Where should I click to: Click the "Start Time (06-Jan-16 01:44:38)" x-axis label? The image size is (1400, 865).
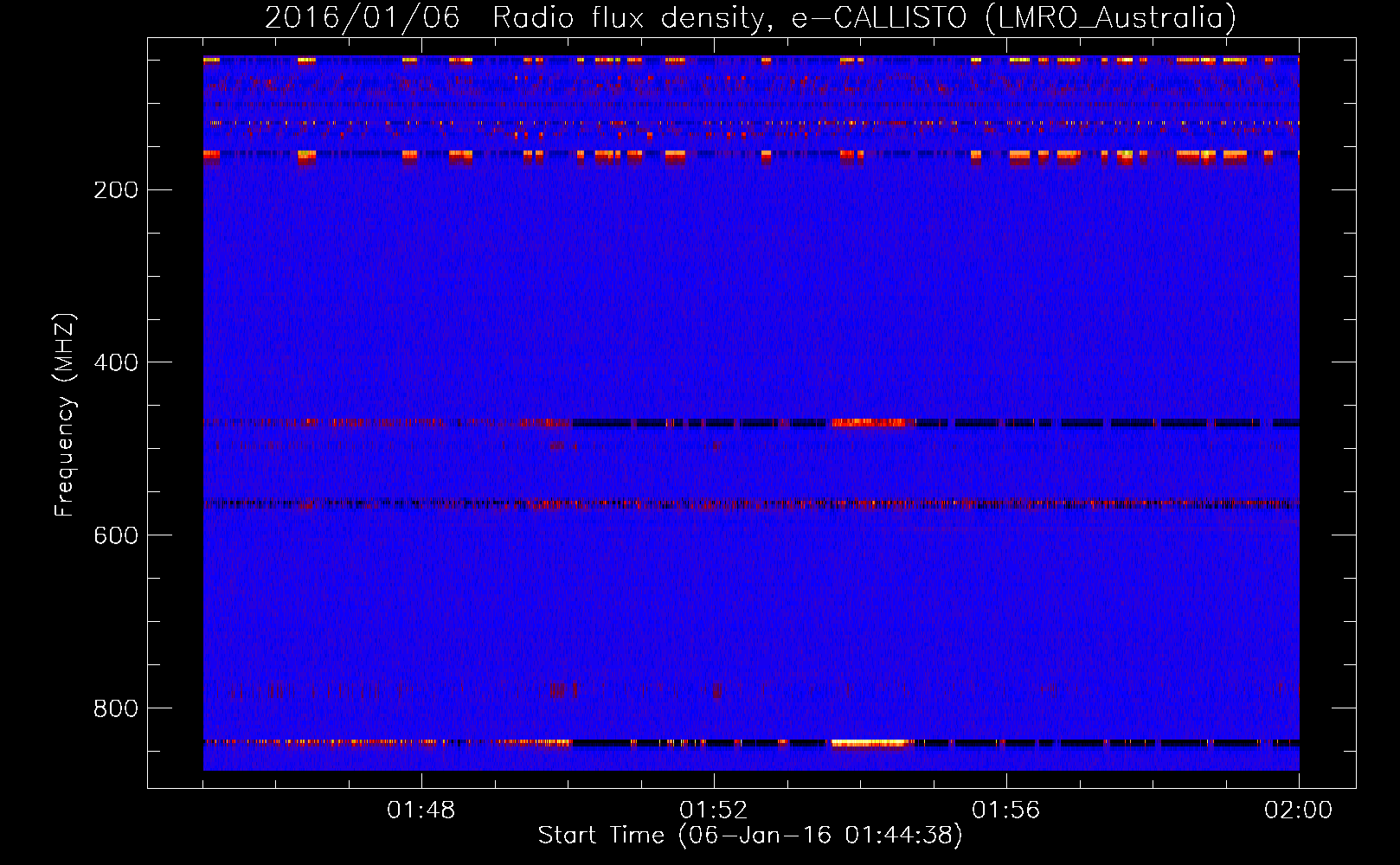tap(750, 835)
